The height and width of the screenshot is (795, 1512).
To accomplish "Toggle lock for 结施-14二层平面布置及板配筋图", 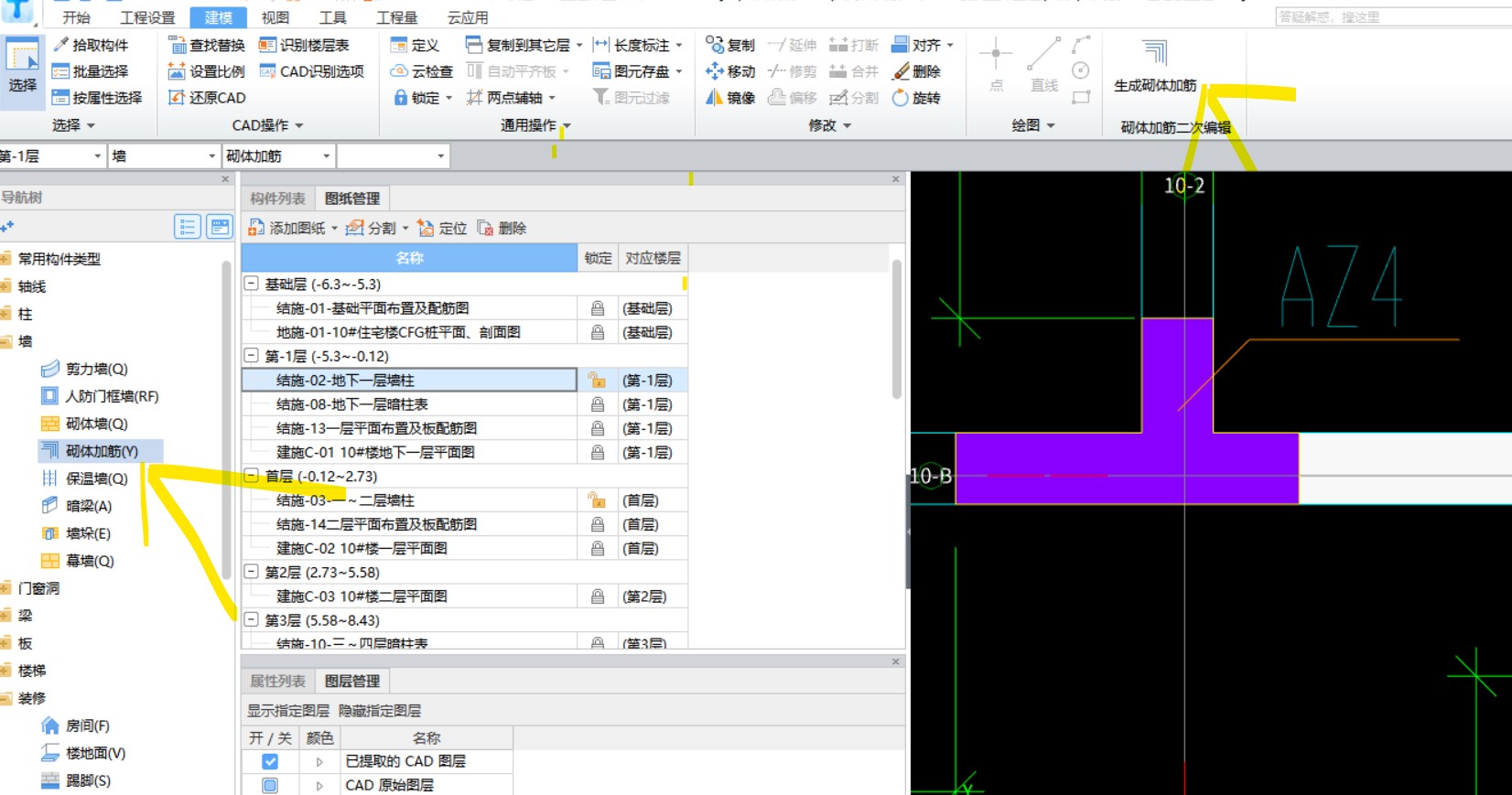I will pyautogui.click(x=597, y=524).
